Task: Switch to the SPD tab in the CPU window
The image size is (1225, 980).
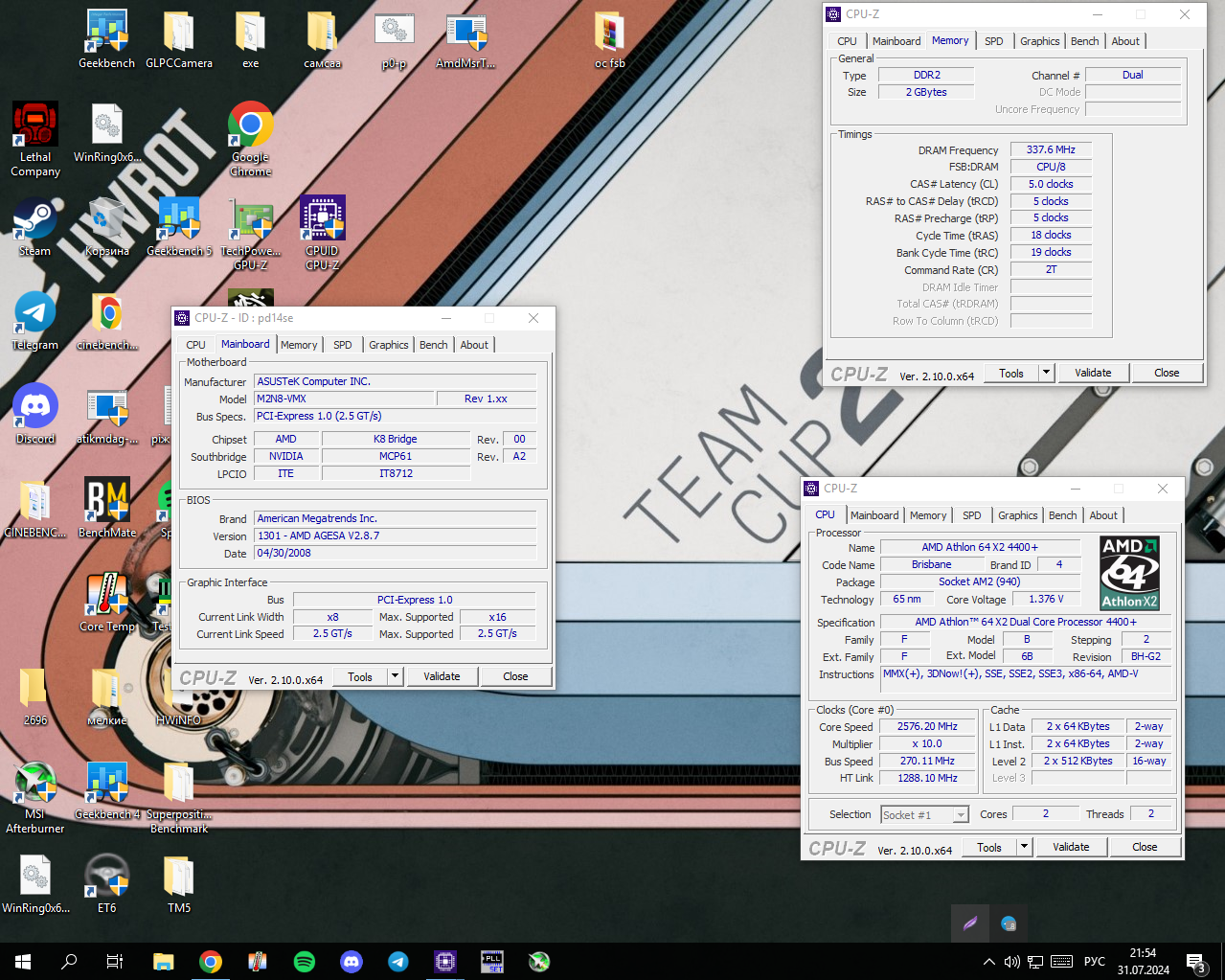Action: [972, 515]
